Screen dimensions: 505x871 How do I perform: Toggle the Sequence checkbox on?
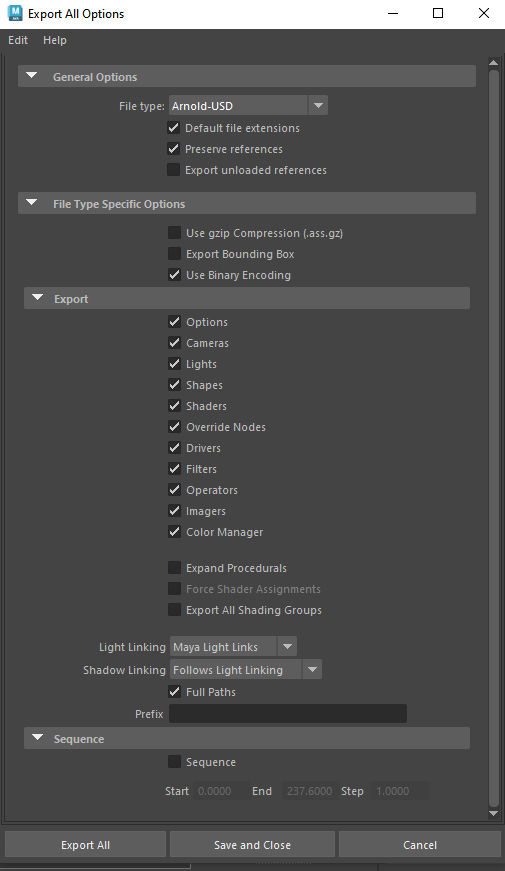174,762
